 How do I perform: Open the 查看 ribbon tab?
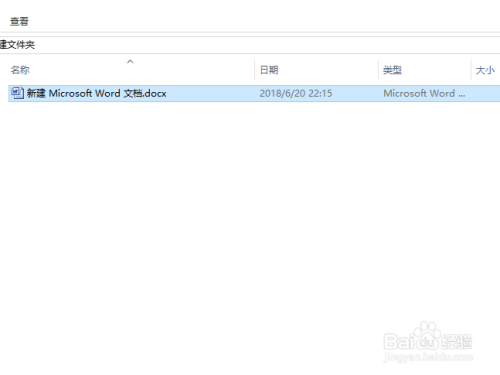19,22
